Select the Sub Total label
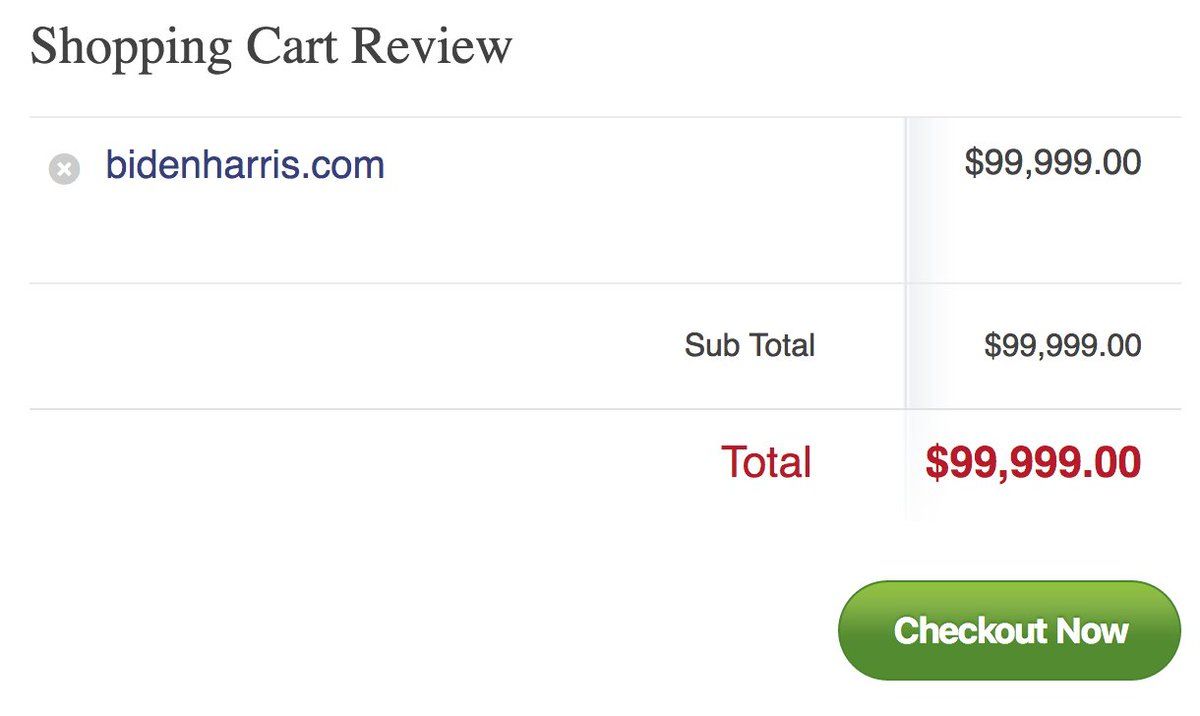 (749, 346)
